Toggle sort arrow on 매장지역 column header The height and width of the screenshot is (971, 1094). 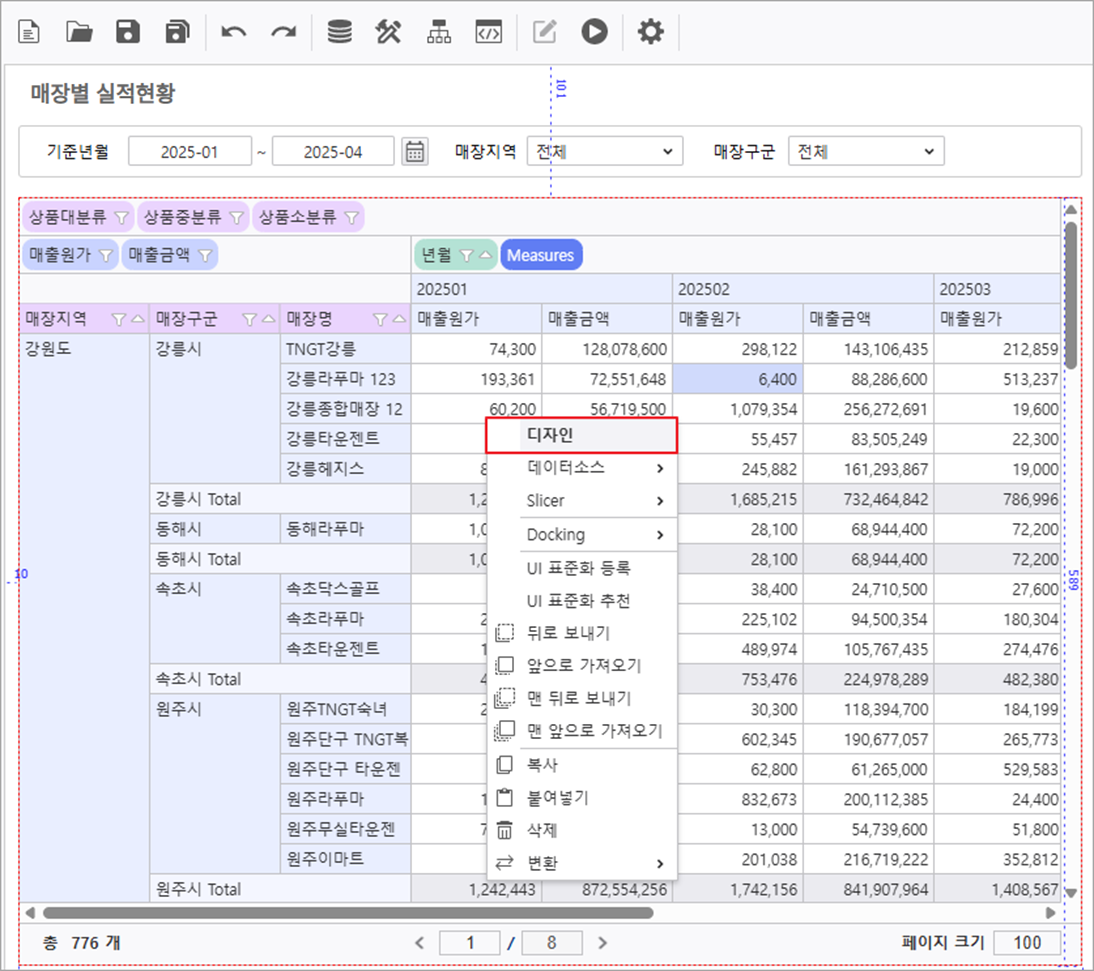click(136, 320)
